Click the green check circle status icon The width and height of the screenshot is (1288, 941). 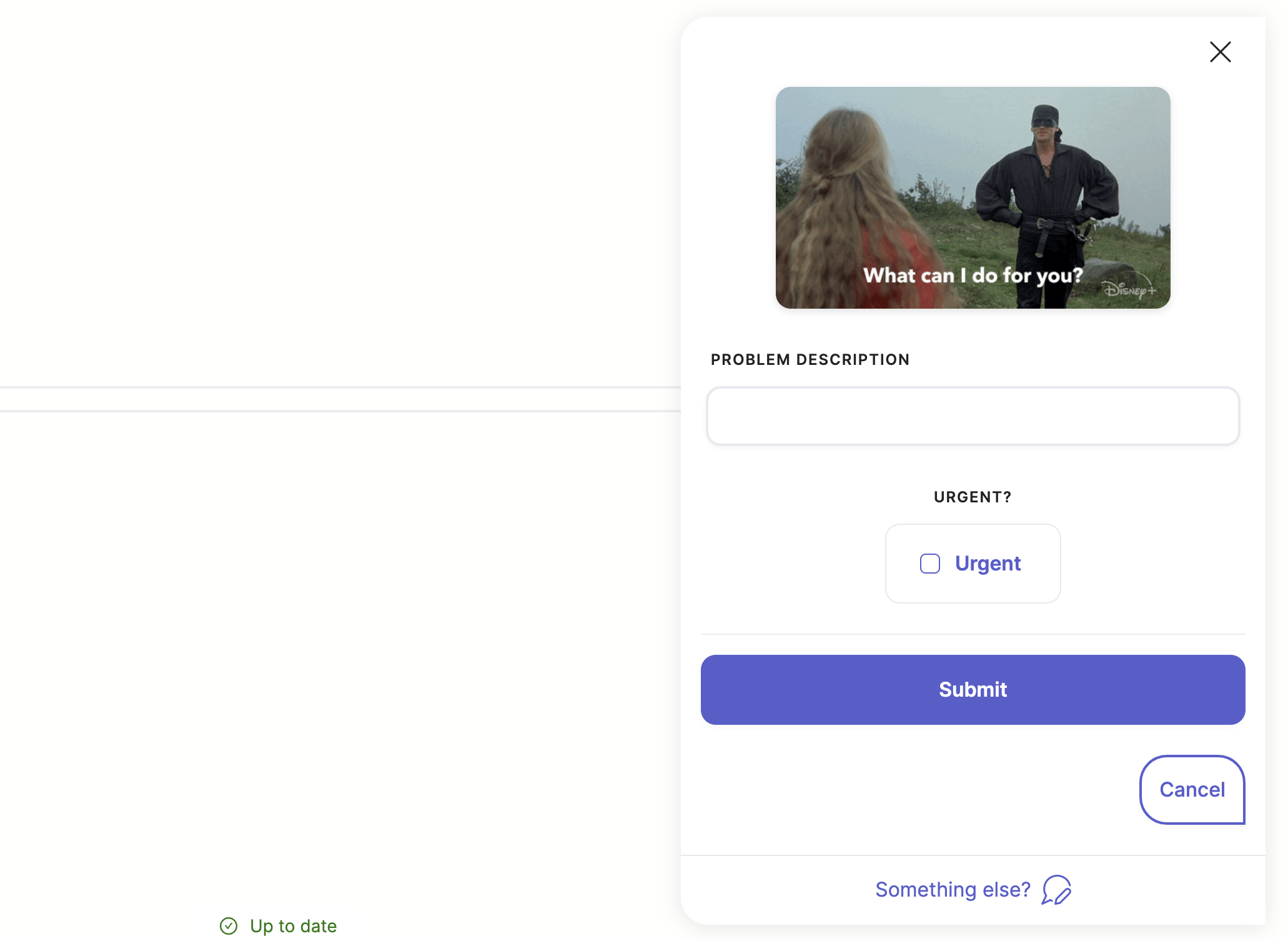[229, 925]
